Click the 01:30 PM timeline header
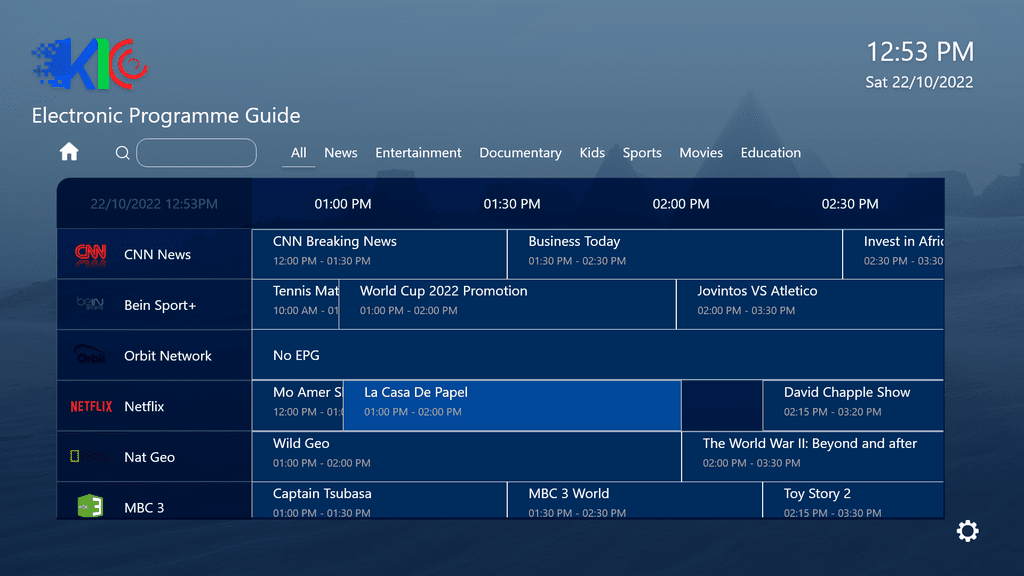The image size is (1024, 576). (512, 204)
